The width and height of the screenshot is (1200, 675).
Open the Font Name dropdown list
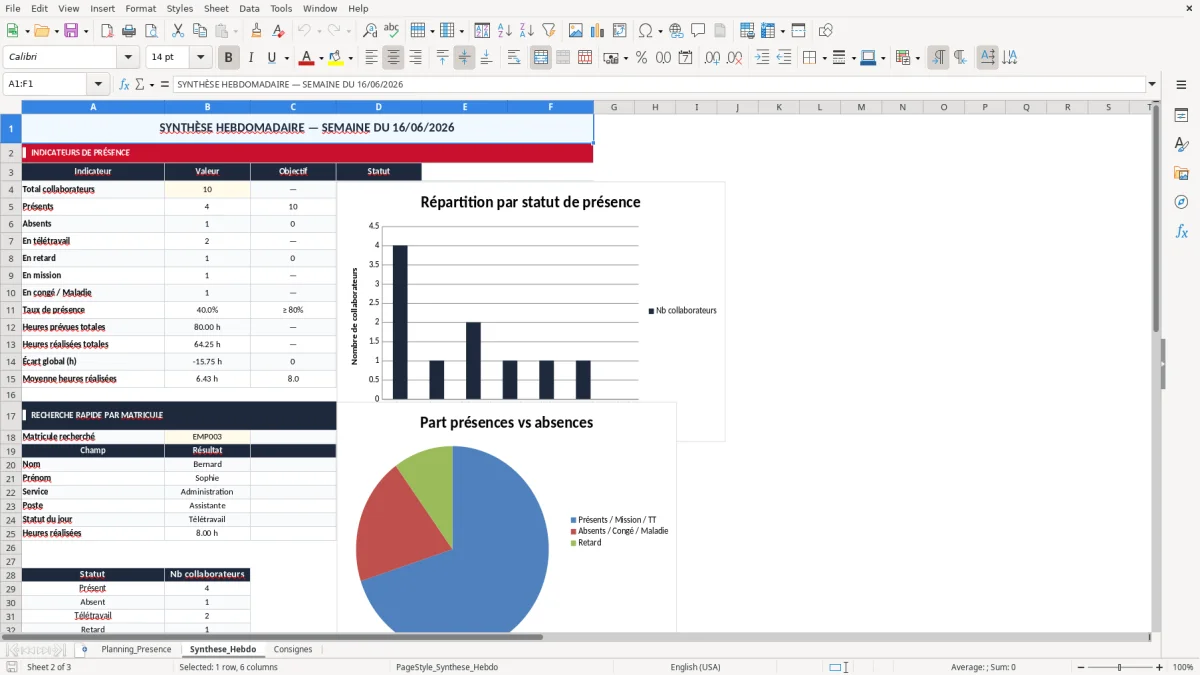tap(128, 58)
